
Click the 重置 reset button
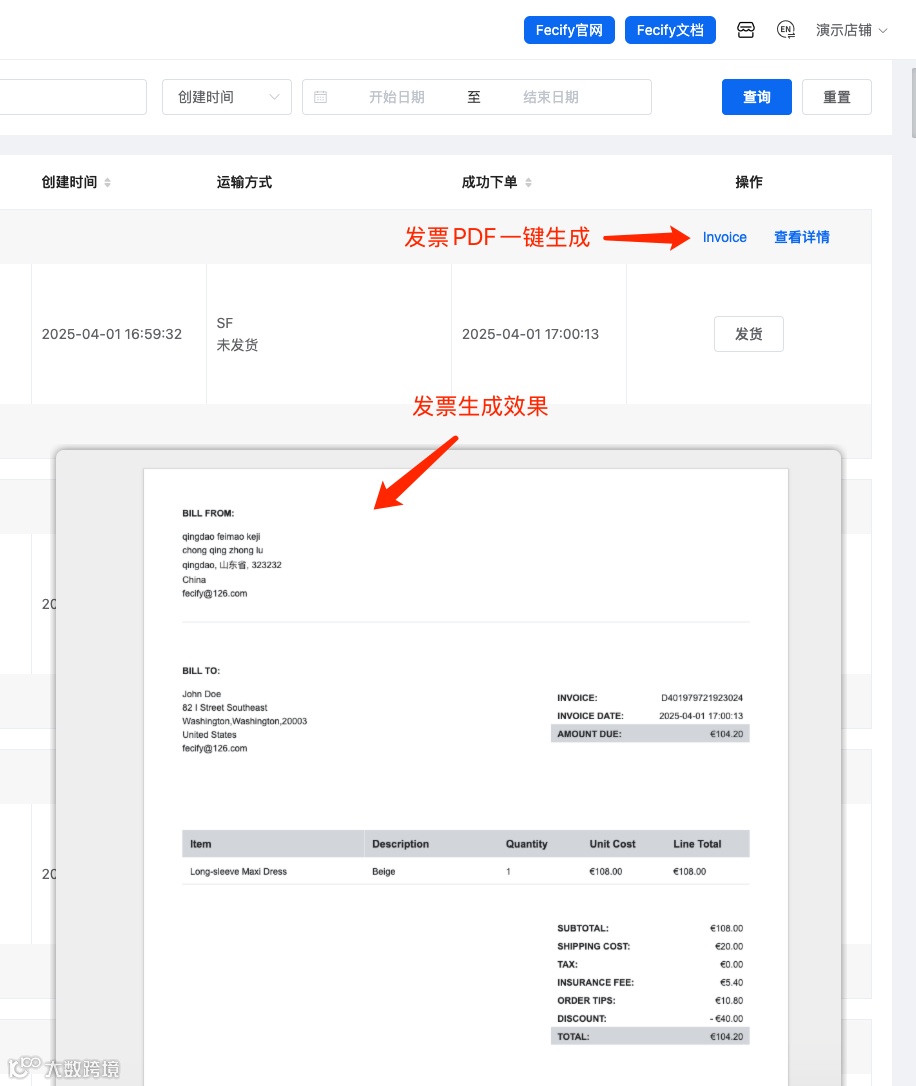(x=836, y=97)
